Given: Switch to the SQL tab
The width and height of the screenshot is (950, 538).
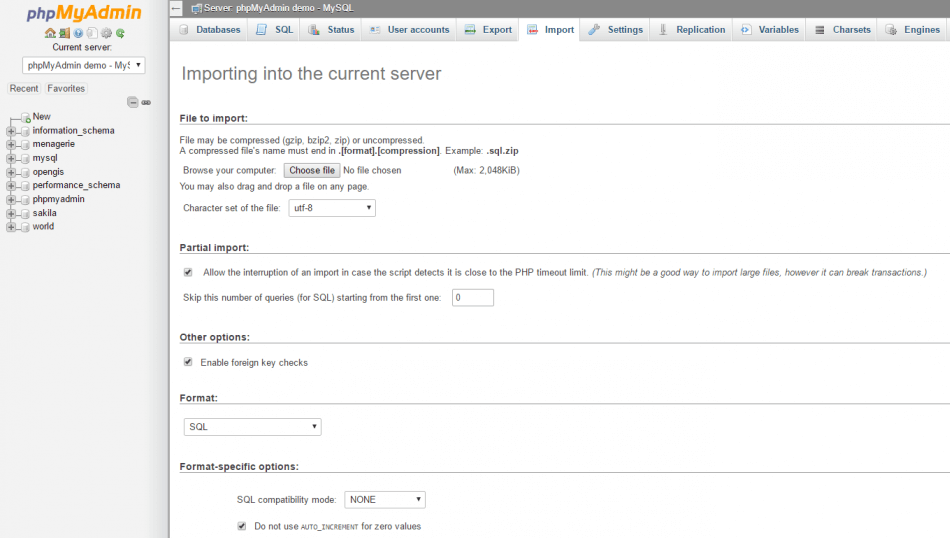Looking at the screenshot, I should (274, 30).
